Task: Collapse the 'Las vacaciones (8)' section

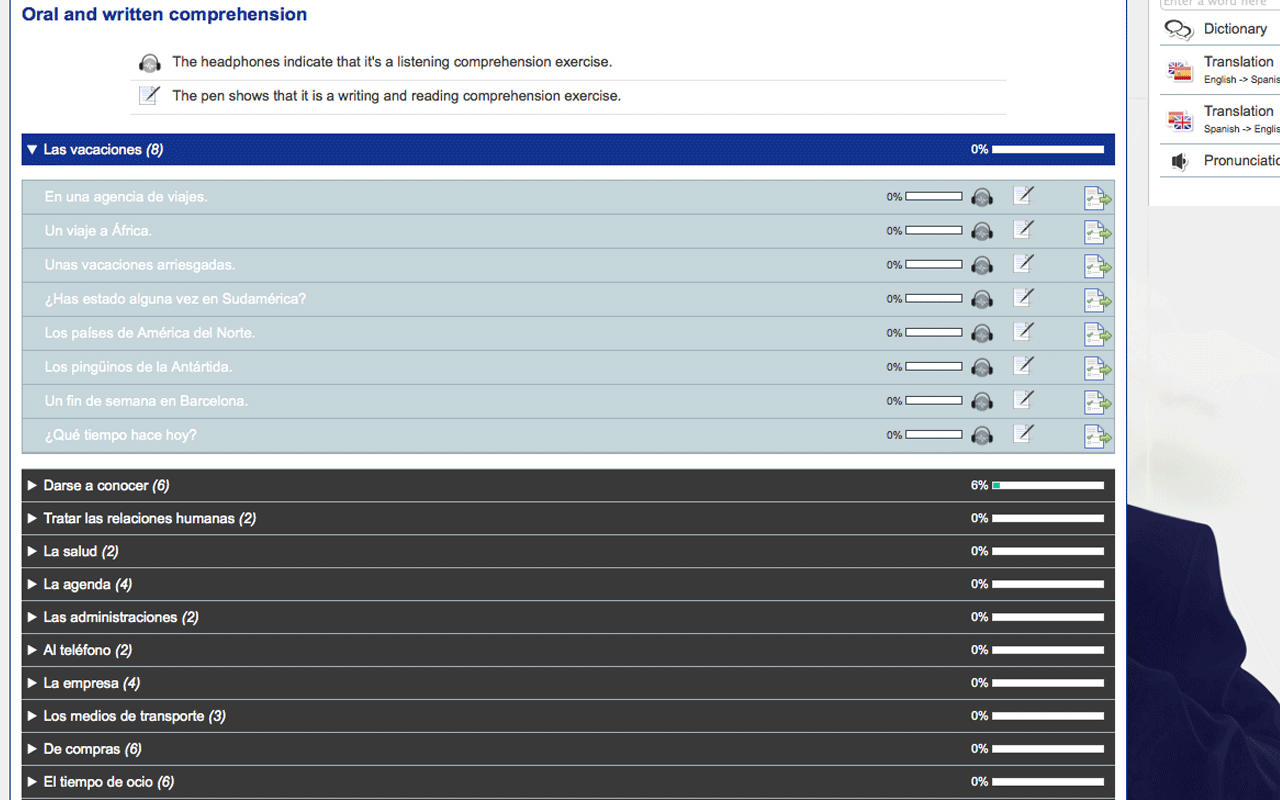Action: 568,150
